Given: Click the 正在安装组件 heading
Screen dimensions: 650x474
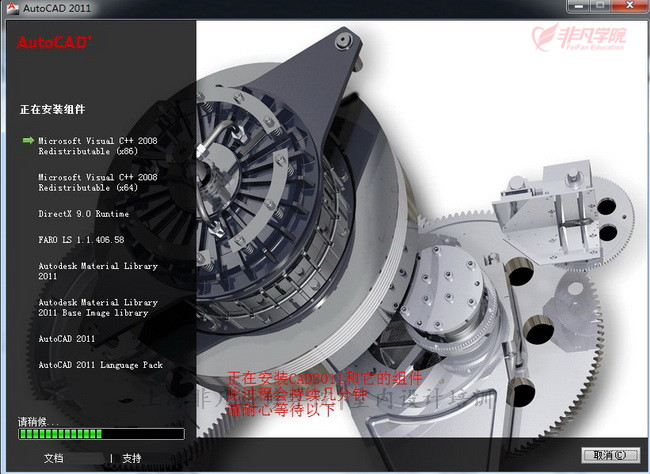Looking at the screenshot, I should click(x=52, y=109).
